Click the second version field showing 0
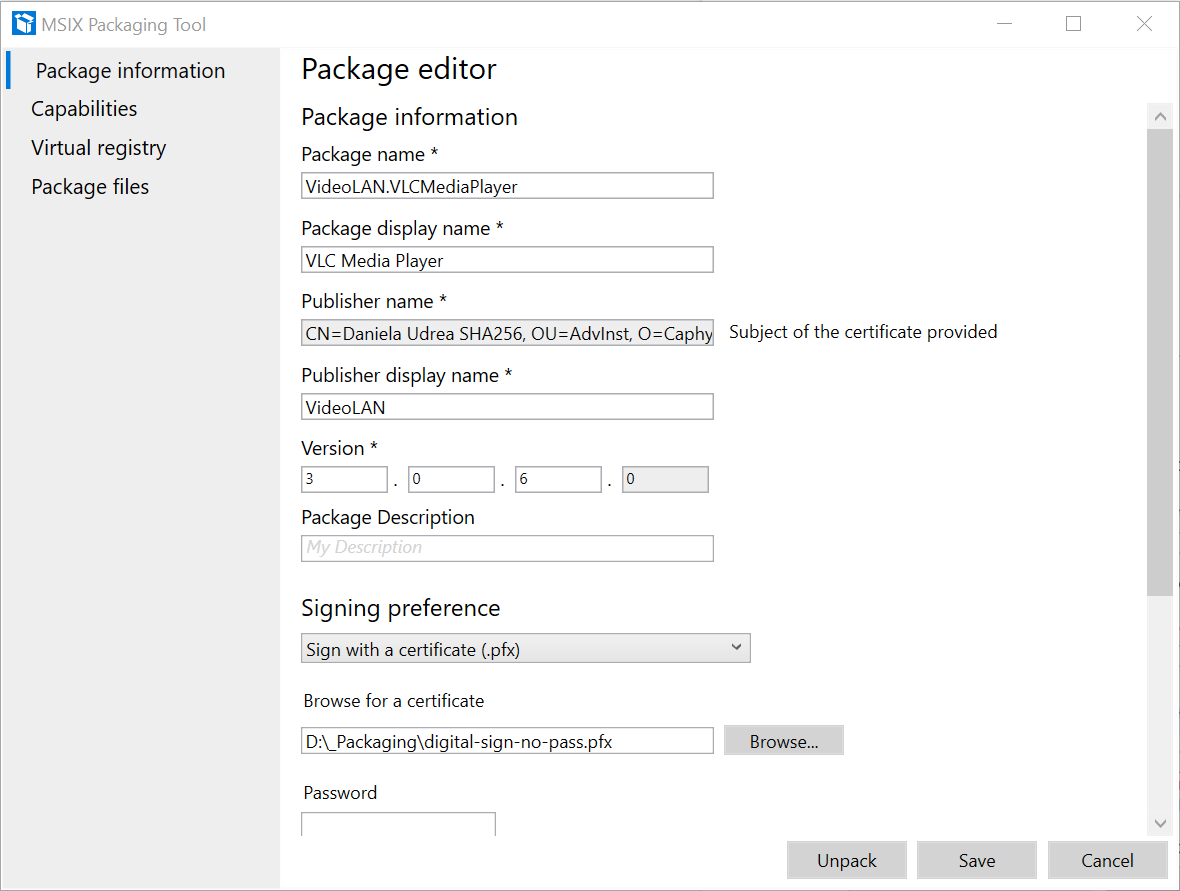 (x=451, y=479)
